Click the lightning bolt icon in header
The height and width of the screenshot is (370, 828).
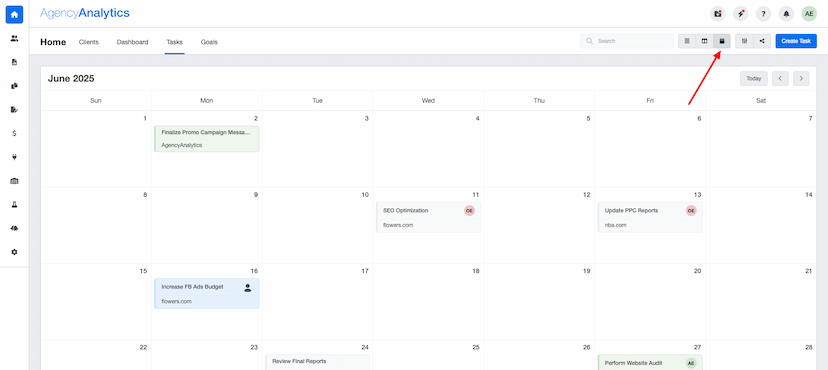point(741,14)
